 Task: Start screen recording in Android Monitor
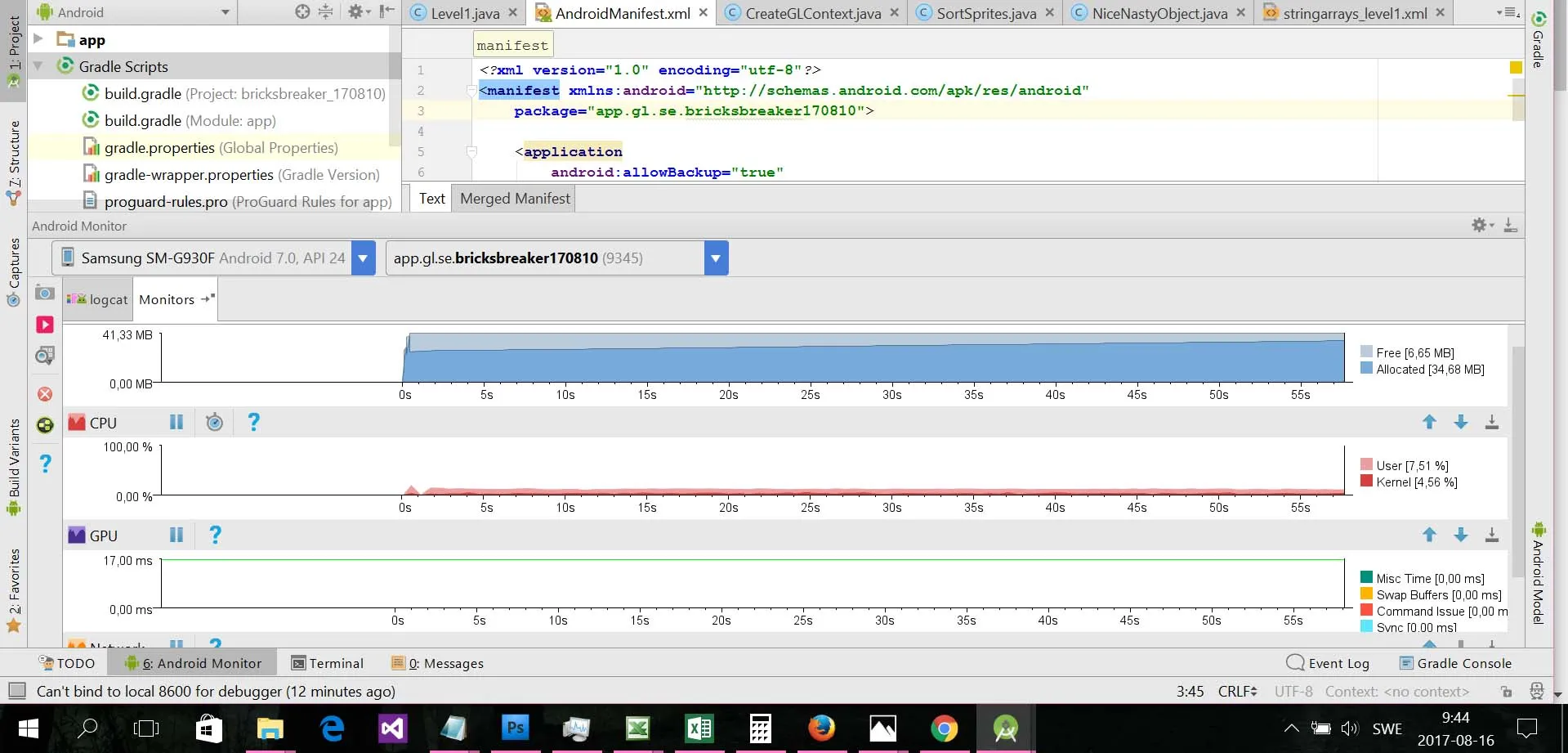45,325
